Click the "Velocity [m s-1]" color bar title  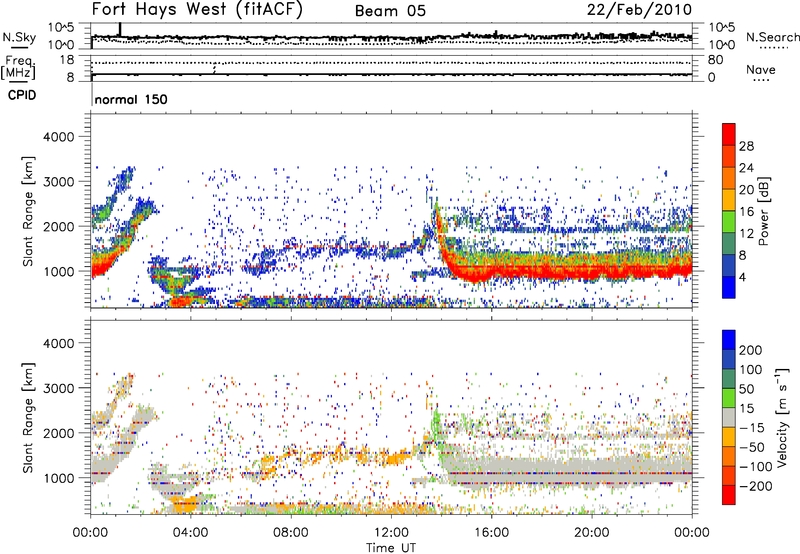782,417
